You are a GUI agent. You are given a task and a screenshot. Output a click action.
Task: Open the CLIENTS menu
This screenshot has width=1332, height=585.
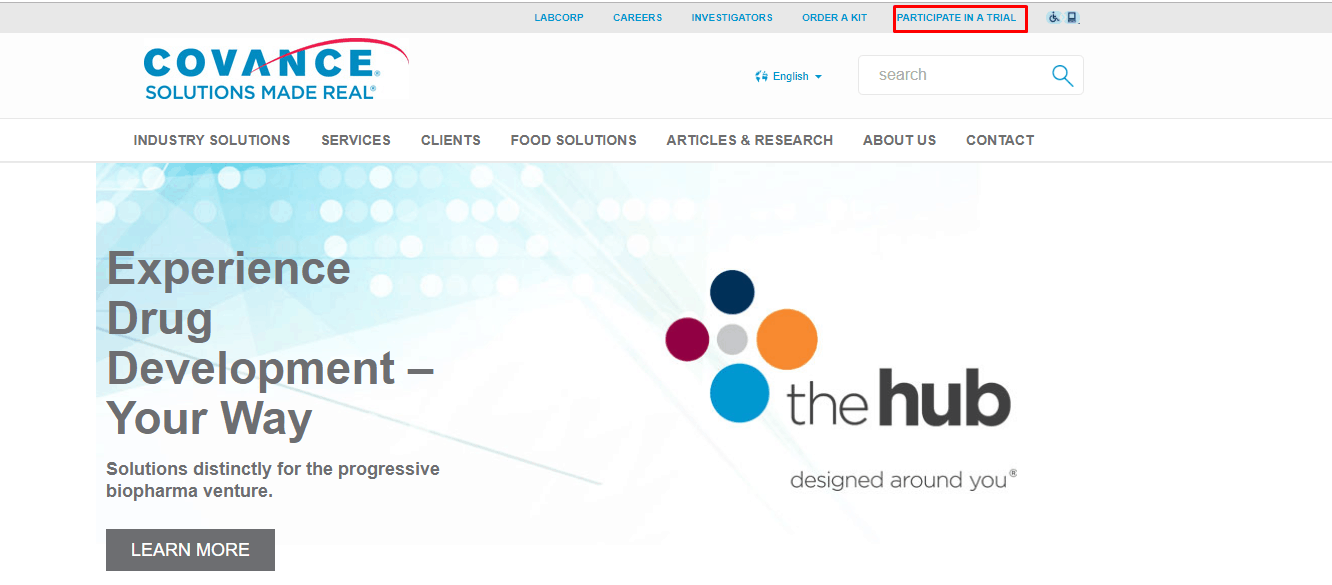click(x=451, y=140)
